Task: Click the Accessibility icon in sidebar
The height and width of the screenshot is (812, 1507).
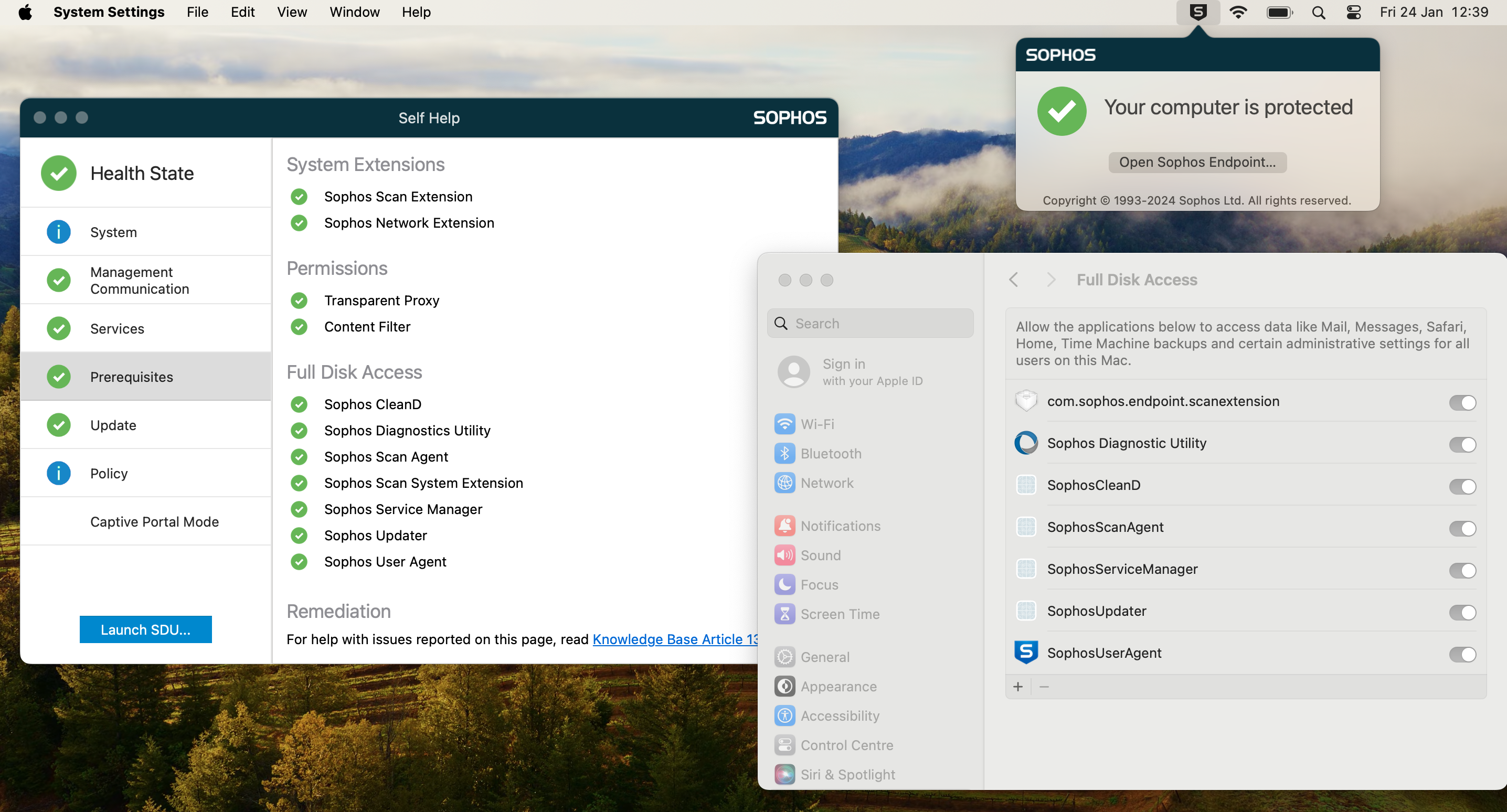Action: click(x=784, y=715)
